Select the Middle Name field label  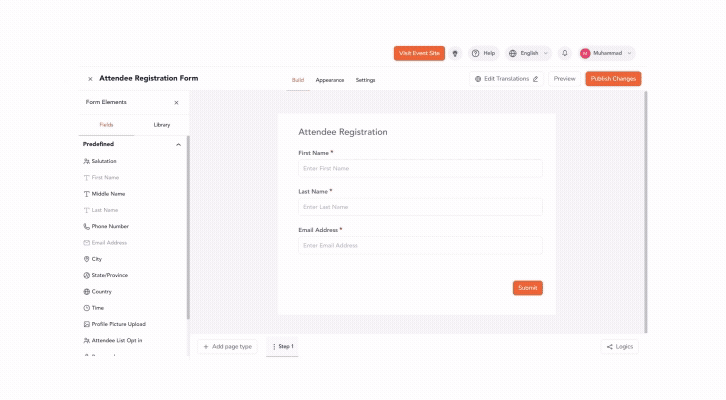coord(108,194)
